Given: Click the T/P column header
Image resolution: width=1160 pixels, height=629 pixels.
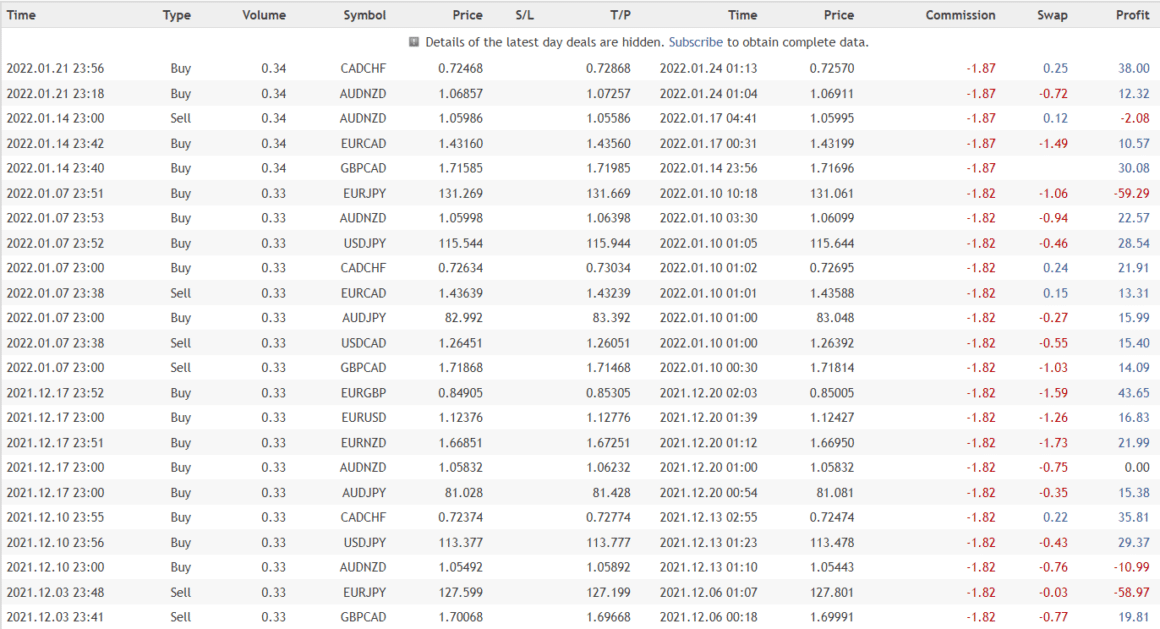Looking at the screenshot, I should coord(620,15).
